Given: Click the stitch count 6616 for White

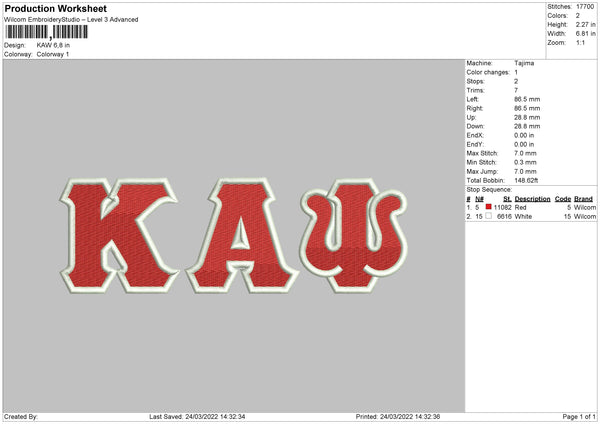Looking at the screenshot, I should pyautogui.click(x=504, y=217).
